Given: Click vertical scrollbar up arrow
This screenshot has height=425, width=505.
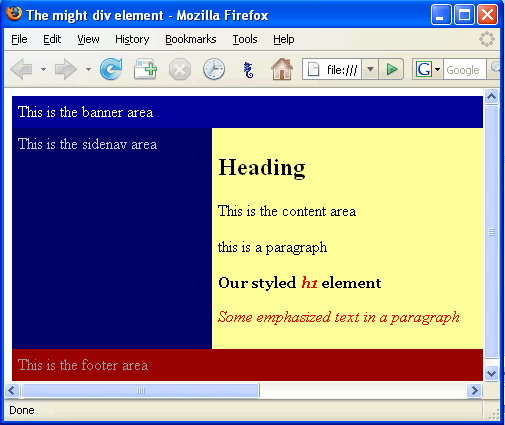Looking at the screenshot, I should 491,97.
